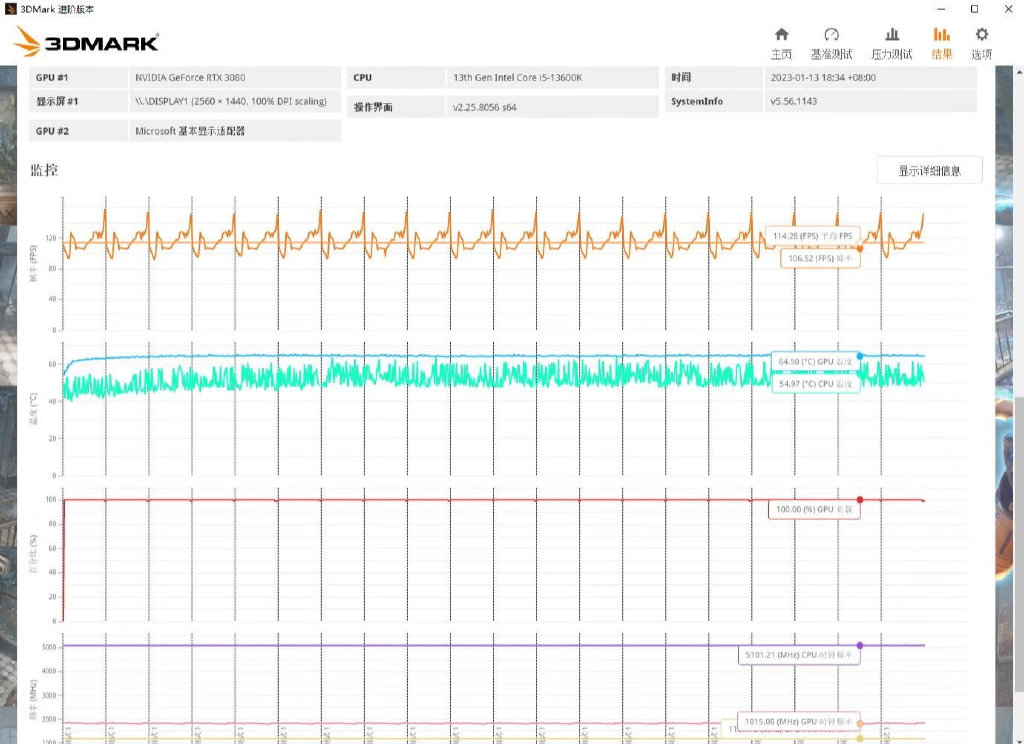Screen dimensions: 1024x744
Task: Click the 64.50 °C GPU temperature tooltip
Action: (815, 361)
